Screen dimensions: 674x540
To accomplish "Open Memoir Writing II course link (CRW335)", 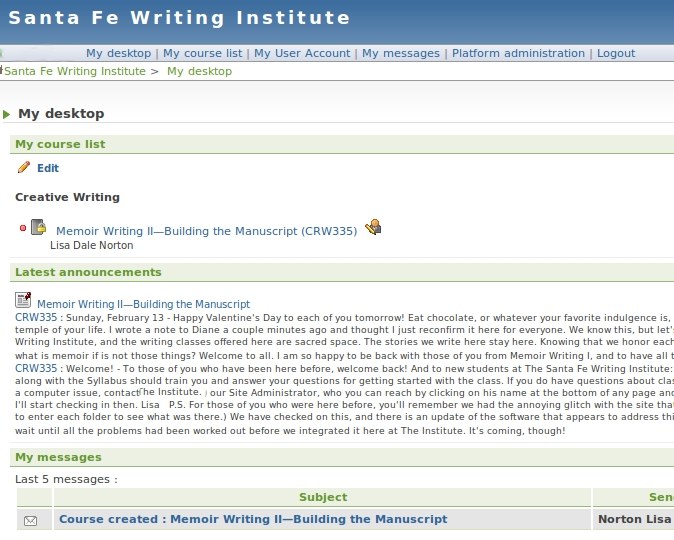I will coord(206,230).
